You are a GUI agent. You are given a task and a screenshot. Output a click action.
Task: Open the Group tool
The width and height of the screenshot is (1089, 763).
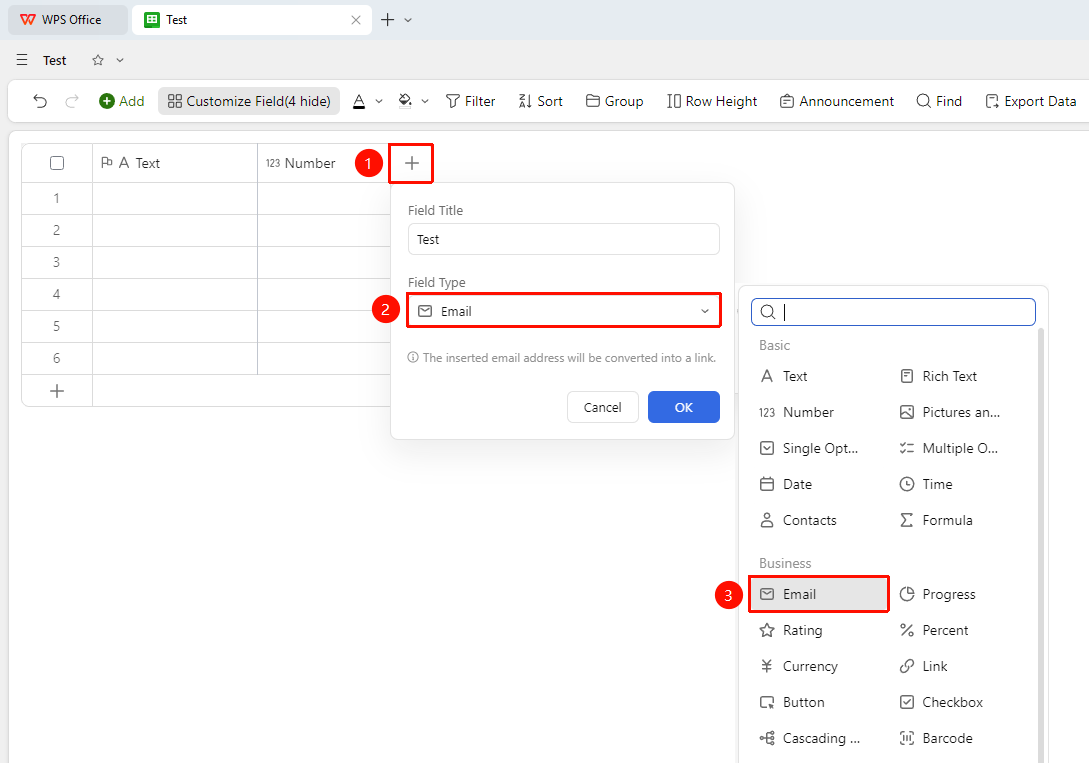(615, 101)
